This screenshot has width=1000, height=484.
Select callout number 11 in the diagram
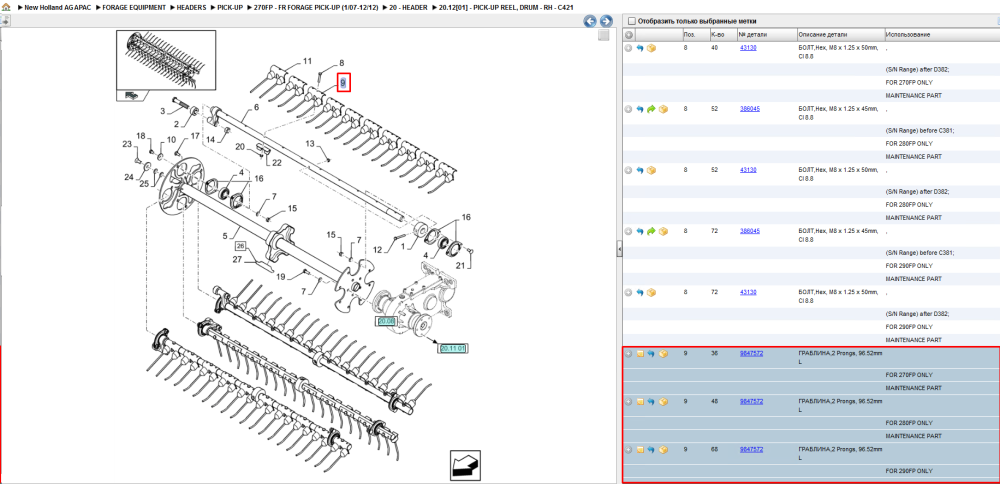coord(307,61)
